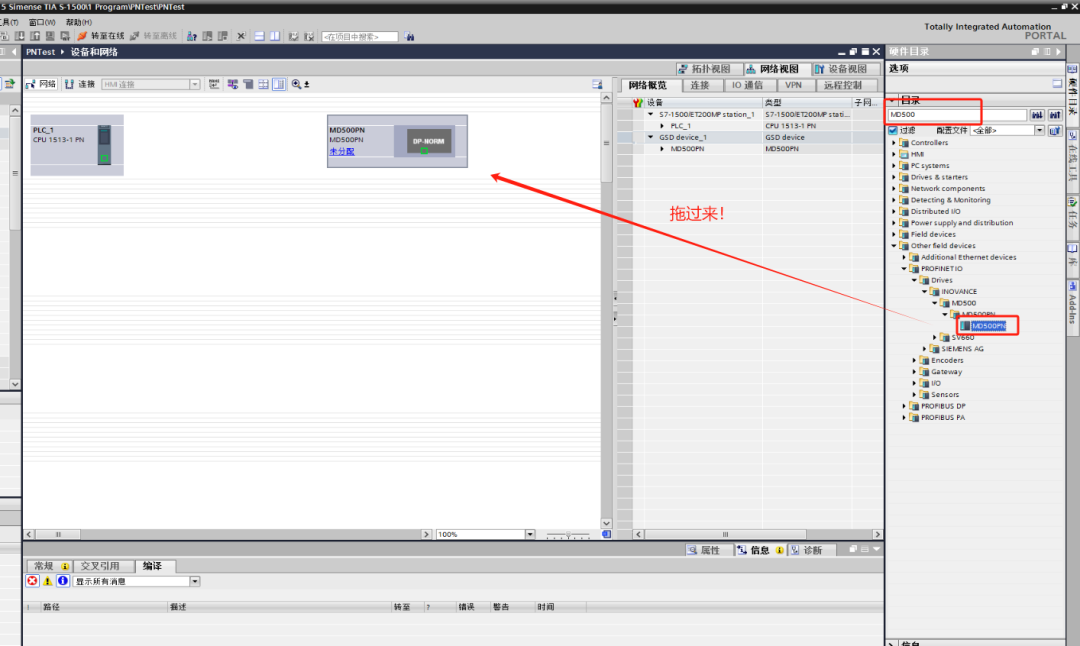Click the zoom slider below network view

click(568, 534)
